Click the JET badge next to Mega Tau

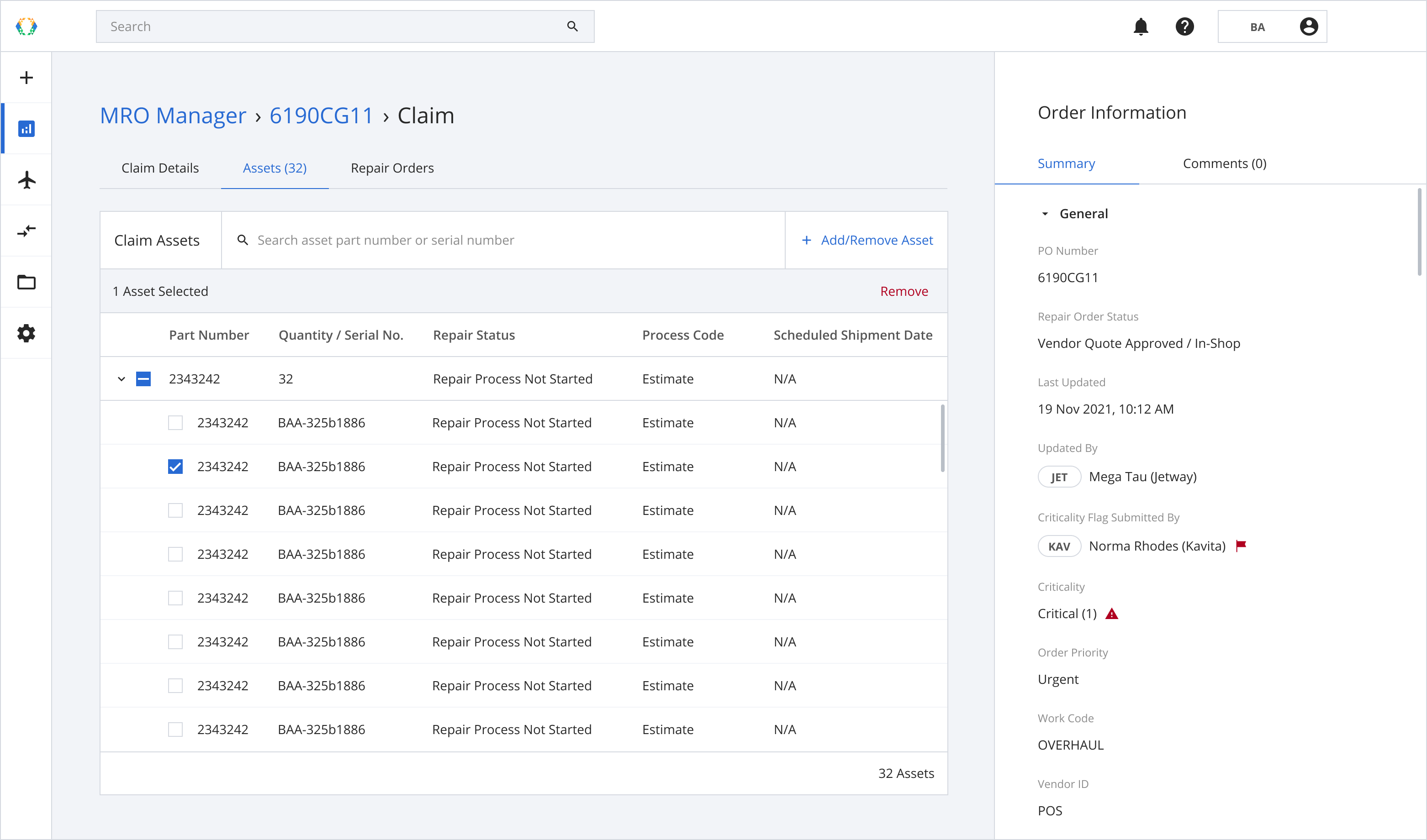[1059, 477]
